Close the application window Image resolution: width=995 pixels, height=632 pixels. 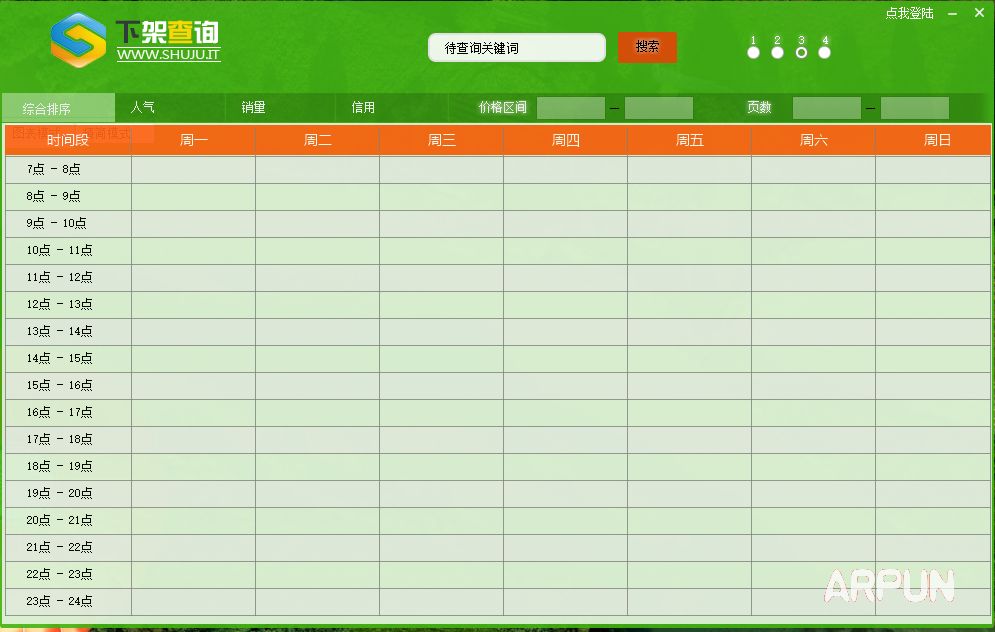coord(979,13)
